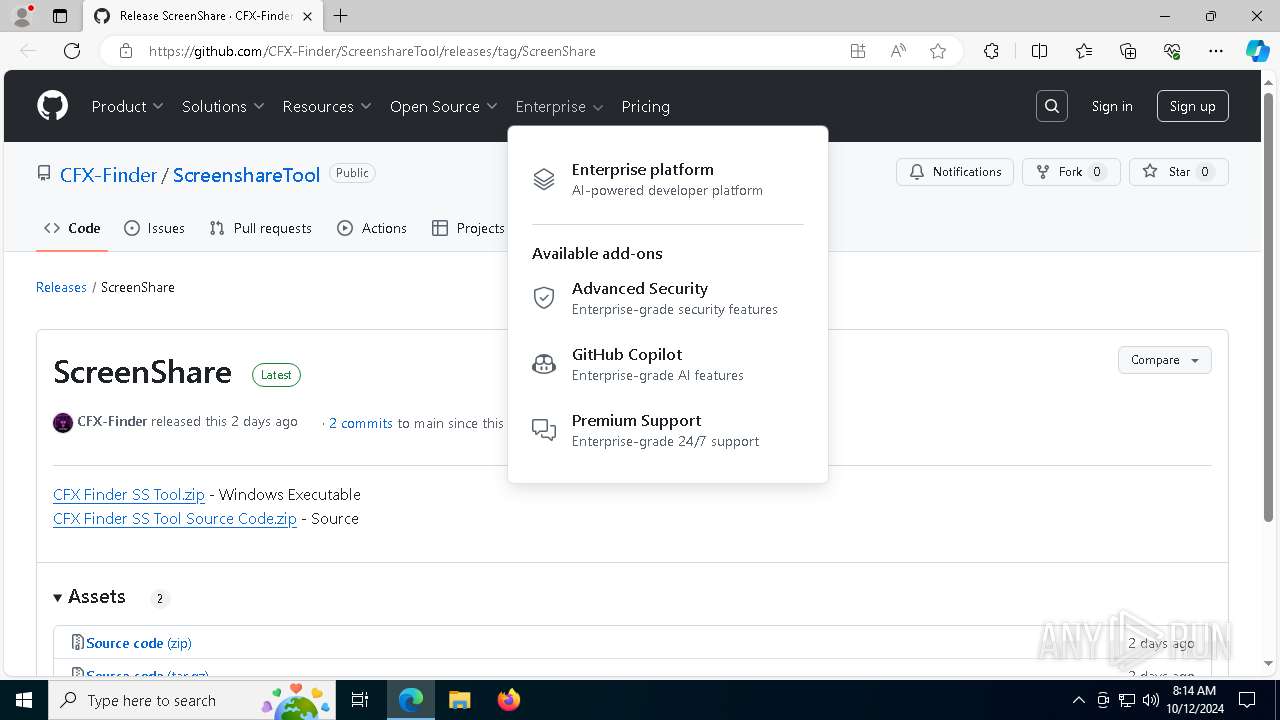Expand the Resources menu
Viewport: 1280px width, 720px height.
[327, 106]
